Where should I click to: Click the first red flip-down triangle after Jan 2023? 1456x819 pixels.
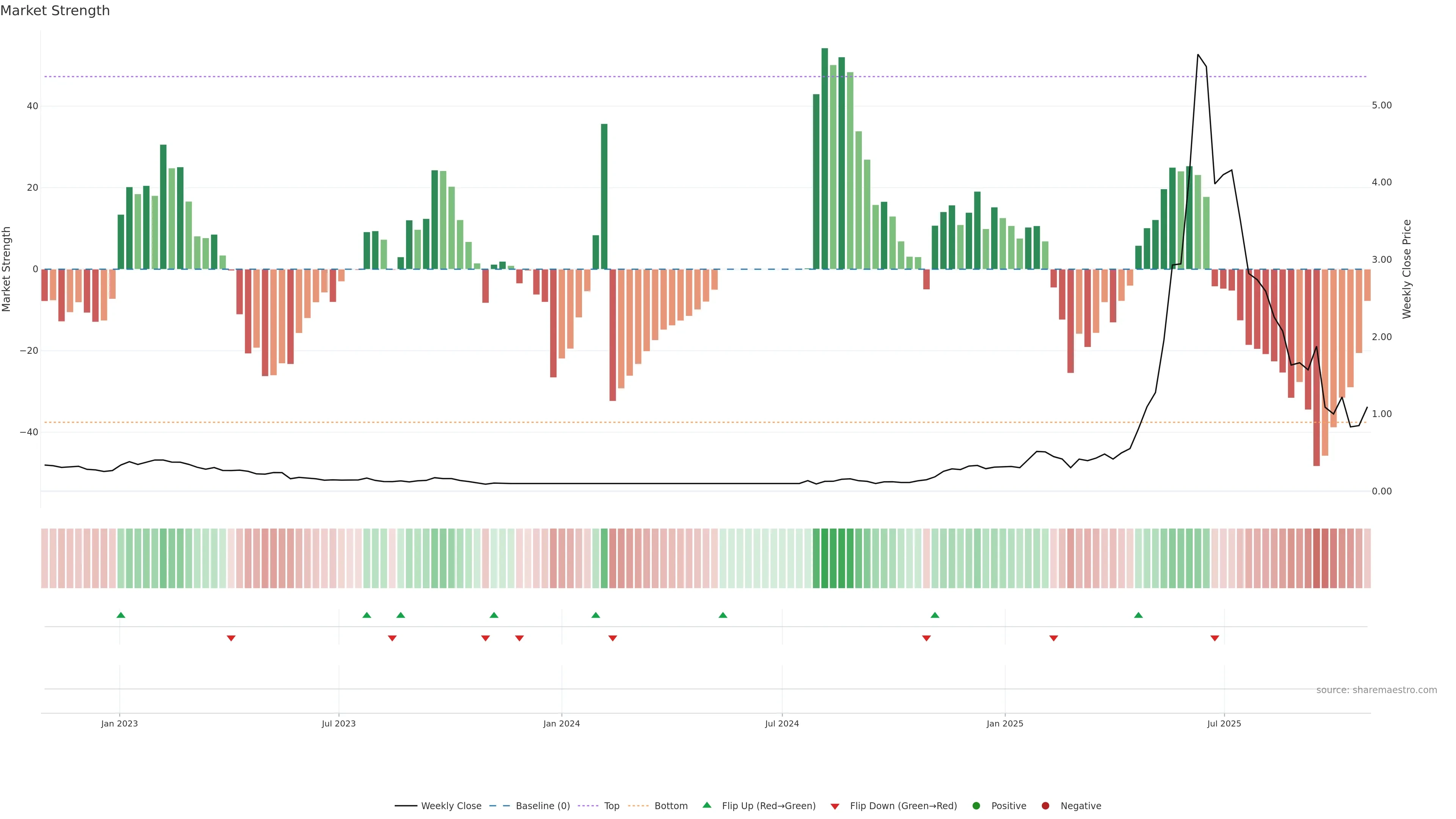coord(231,638)
